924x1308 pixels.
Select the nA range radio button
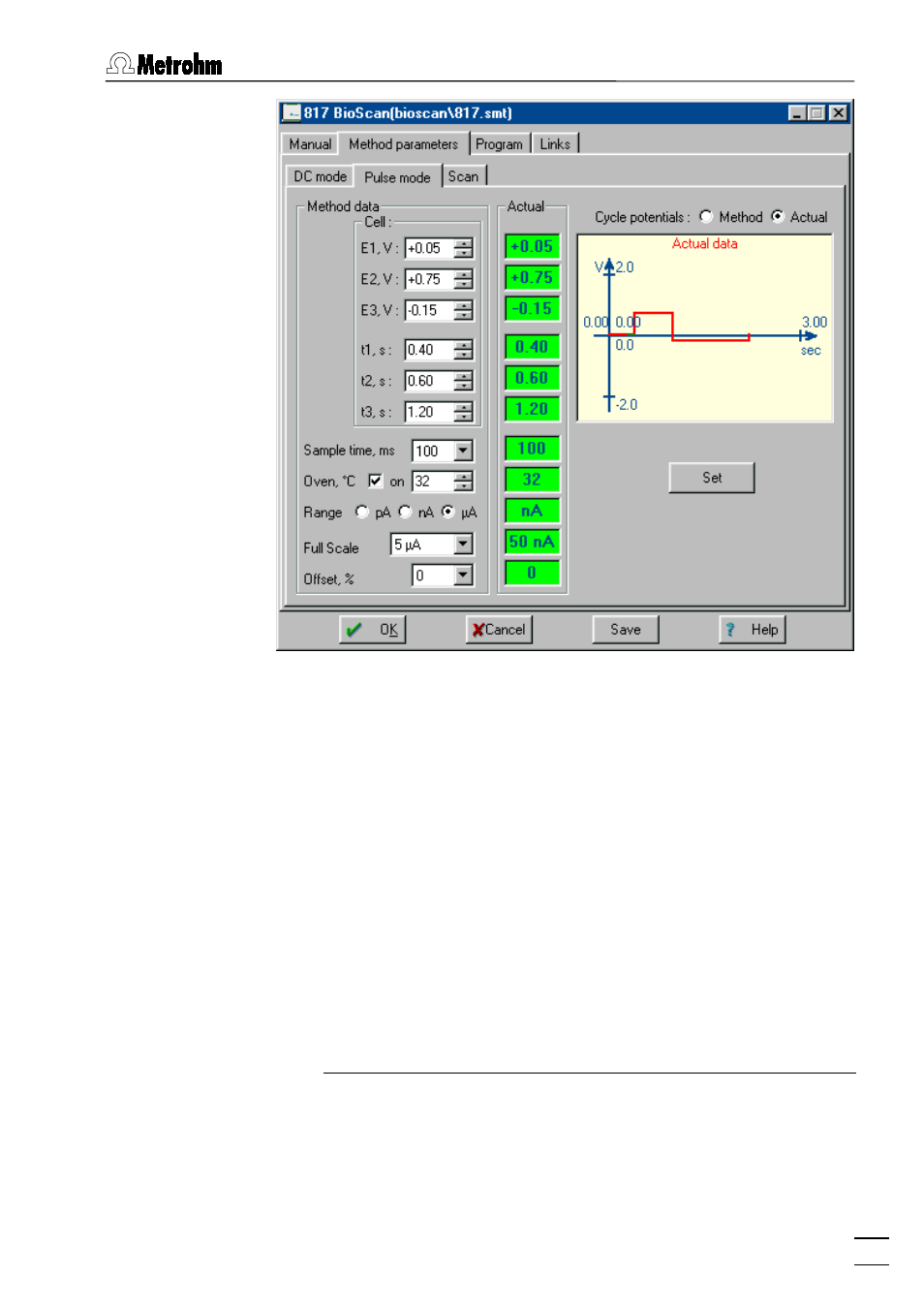tap(405, 512)
